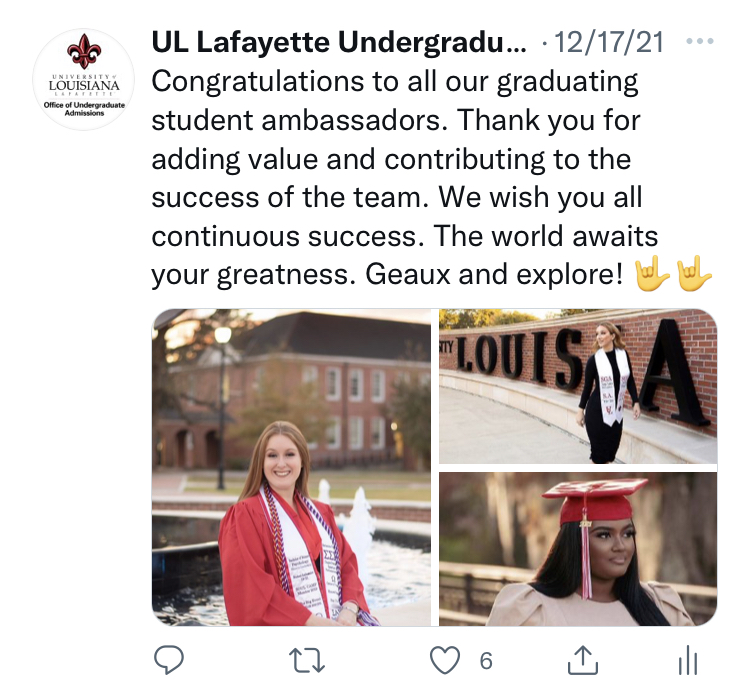
Task: Click the red fleur-de-lis logo in avatar
Action: click(84, 52)
